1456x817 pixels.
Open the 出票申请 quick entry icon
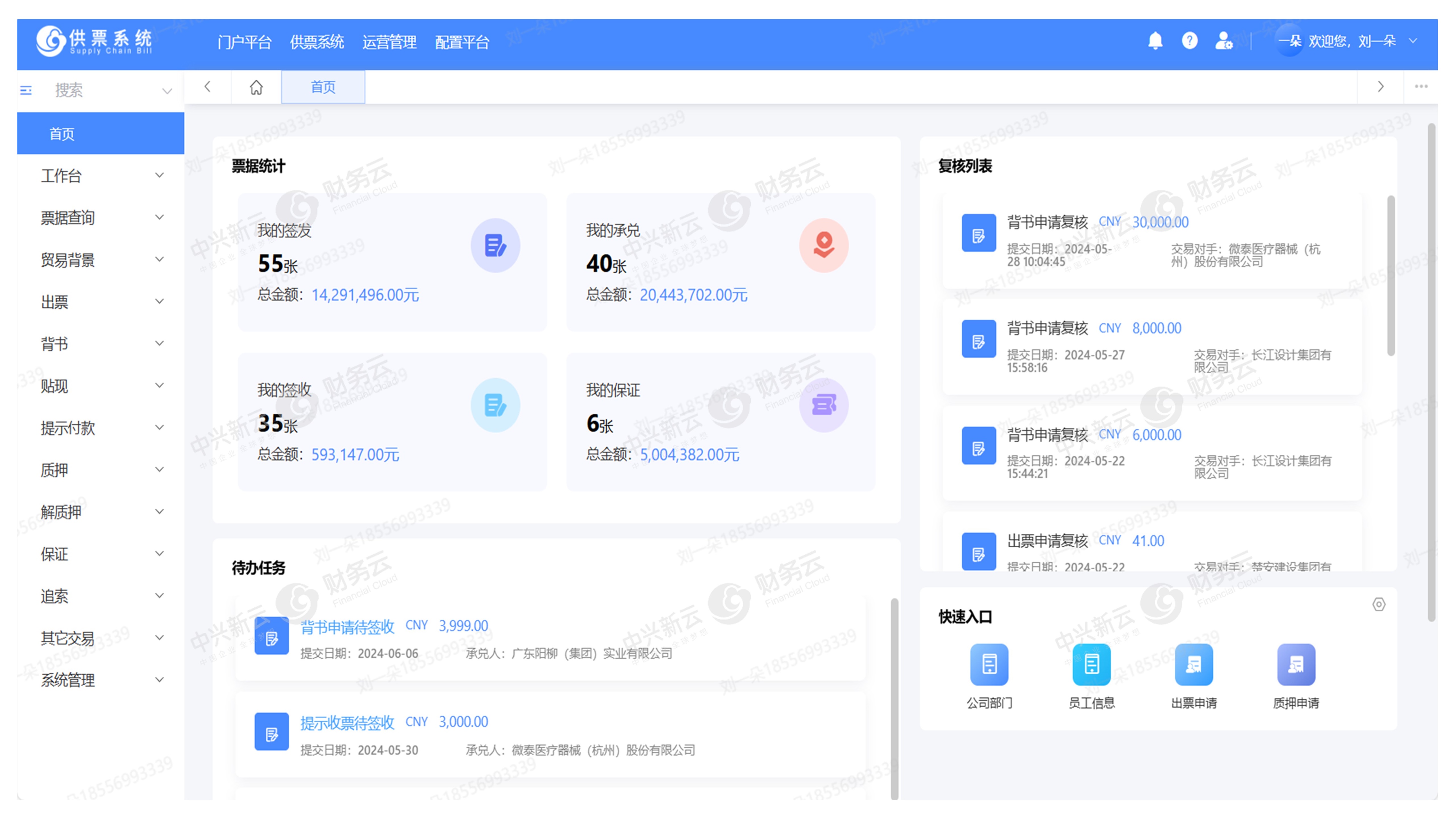pyautogui.click(x=1194, y=664)
